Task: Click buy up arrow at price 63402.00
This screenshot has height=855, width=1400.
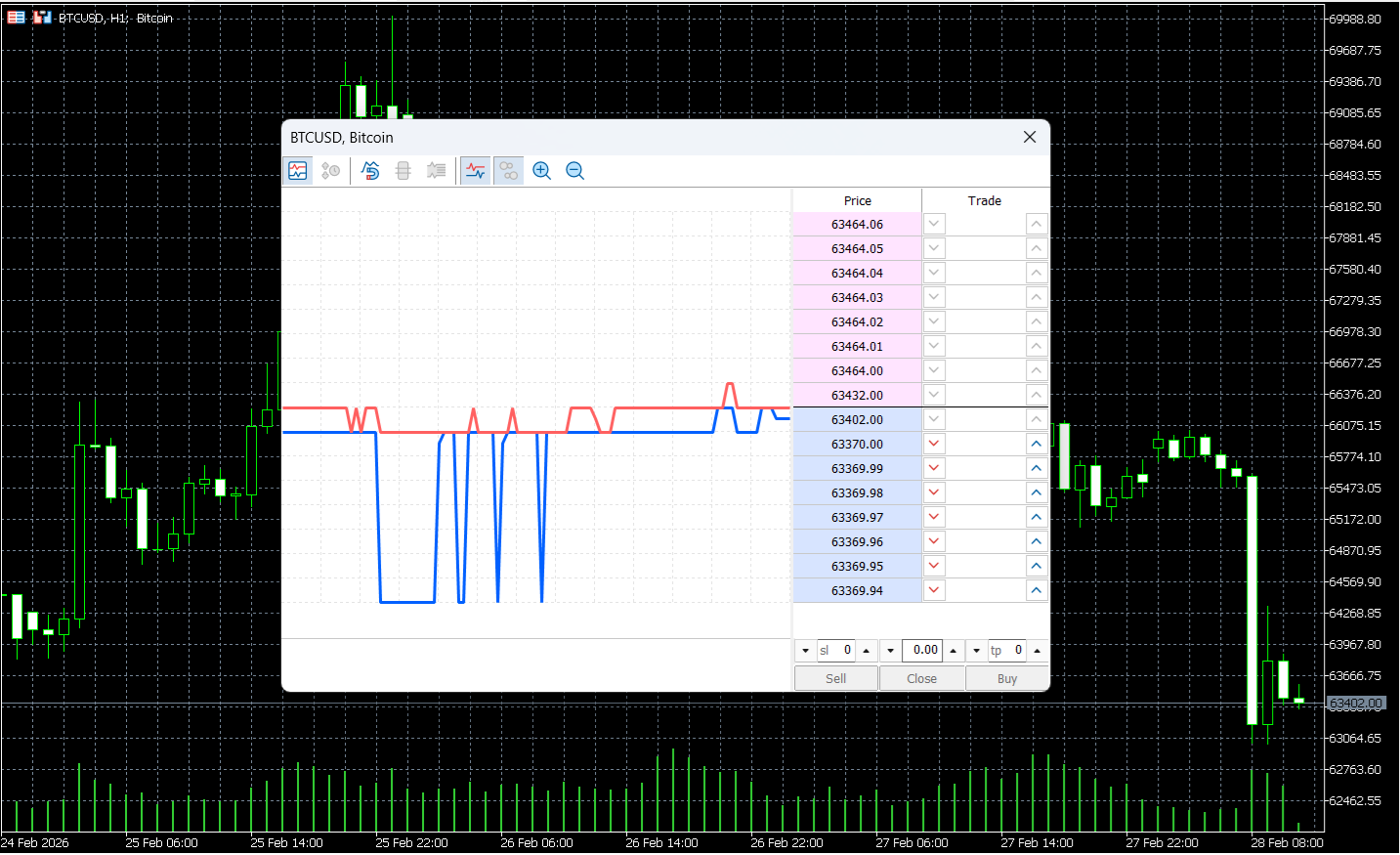Action: (x=1037, y=419)
